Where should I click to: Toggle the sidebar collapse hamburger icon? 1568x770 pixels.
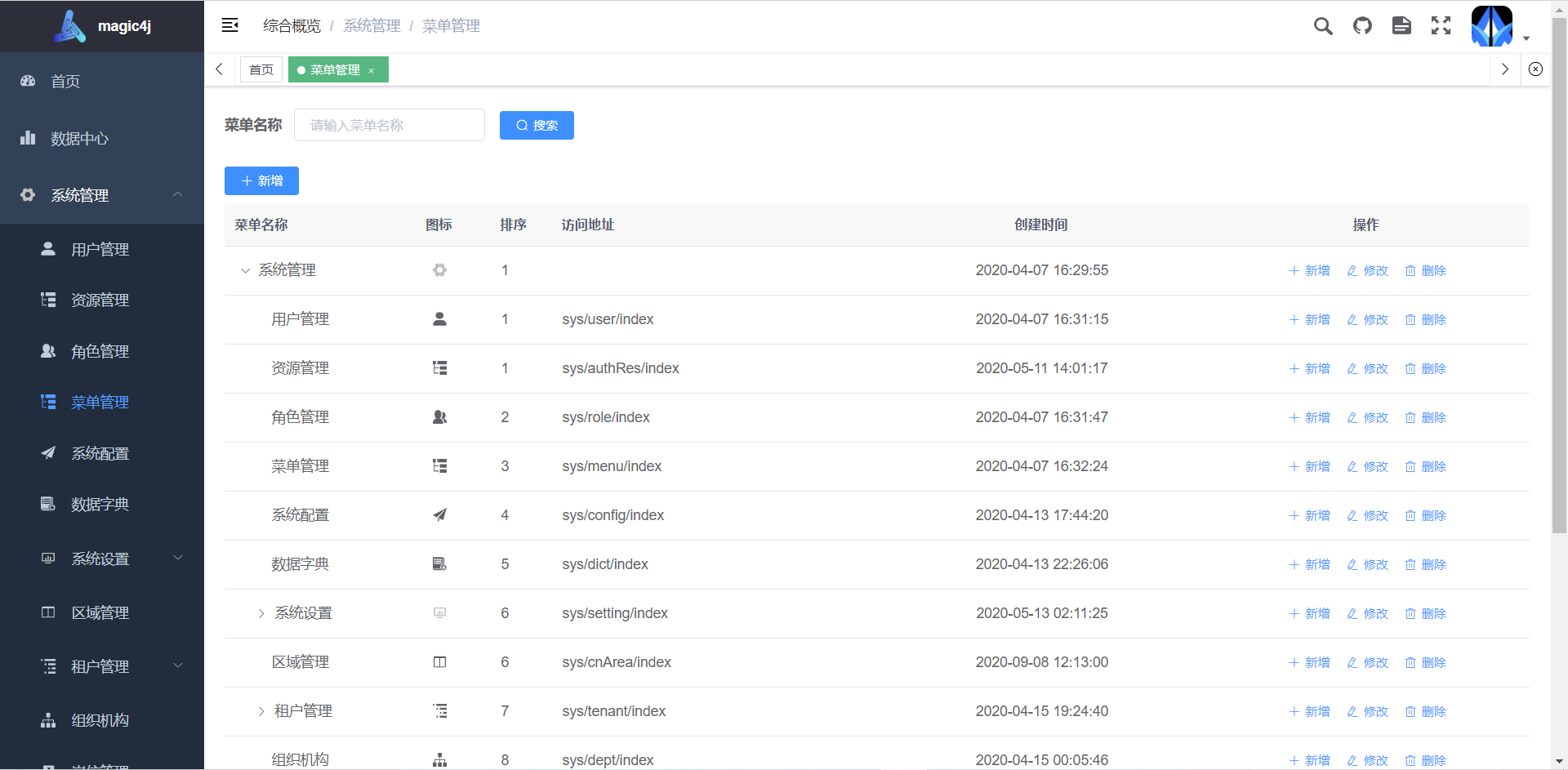pos(230,25)
